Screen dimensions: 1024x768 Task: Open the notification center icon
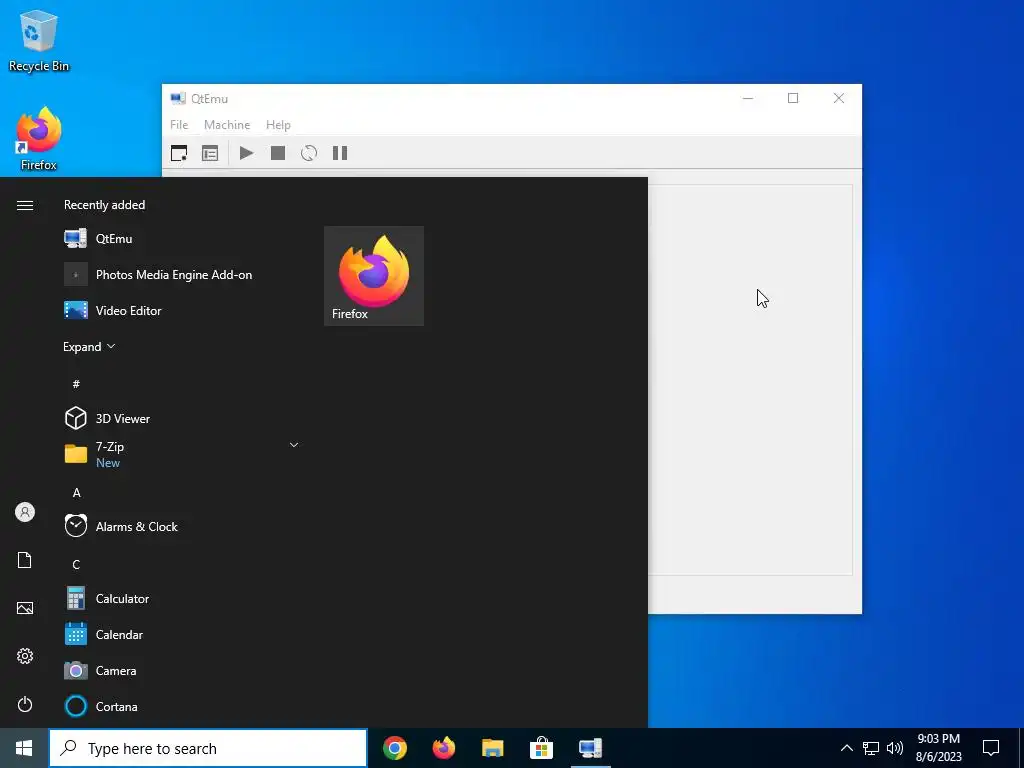coord(991,748)
